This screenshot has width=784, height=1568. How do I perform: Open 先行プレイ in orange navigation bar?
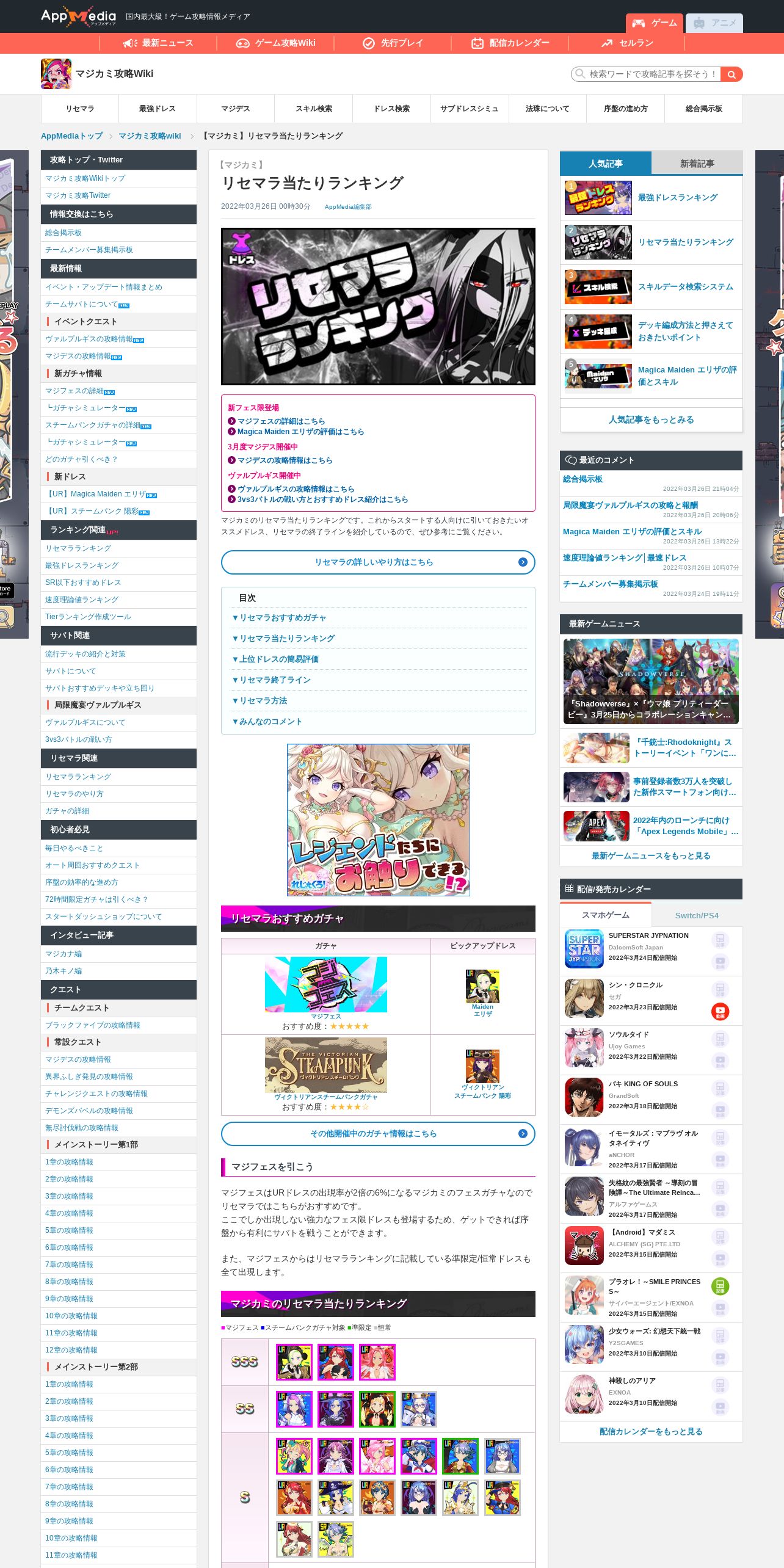(x=393, y=43)
